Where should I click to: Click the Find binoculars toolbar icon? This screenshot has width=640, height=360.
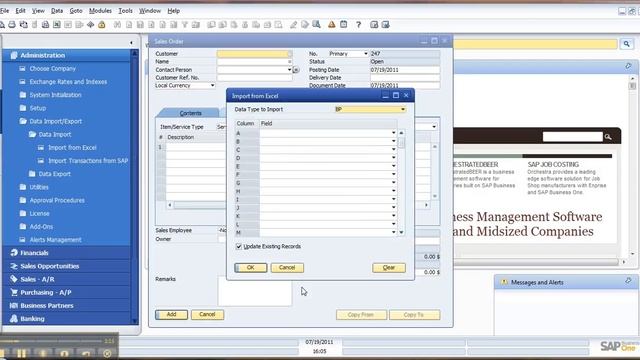click(x=118, y=25)
